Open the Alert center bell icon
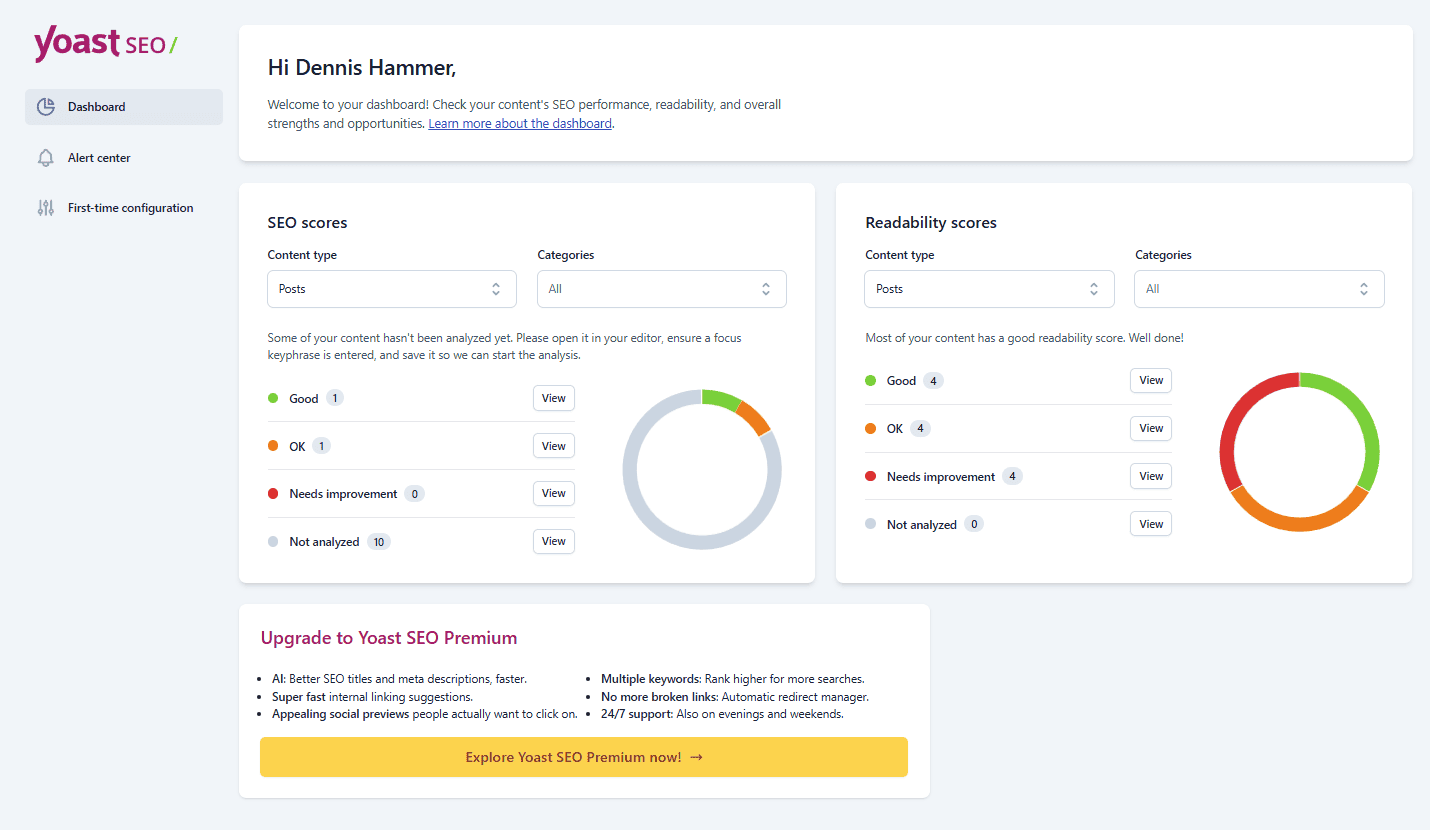 [45, 157]
